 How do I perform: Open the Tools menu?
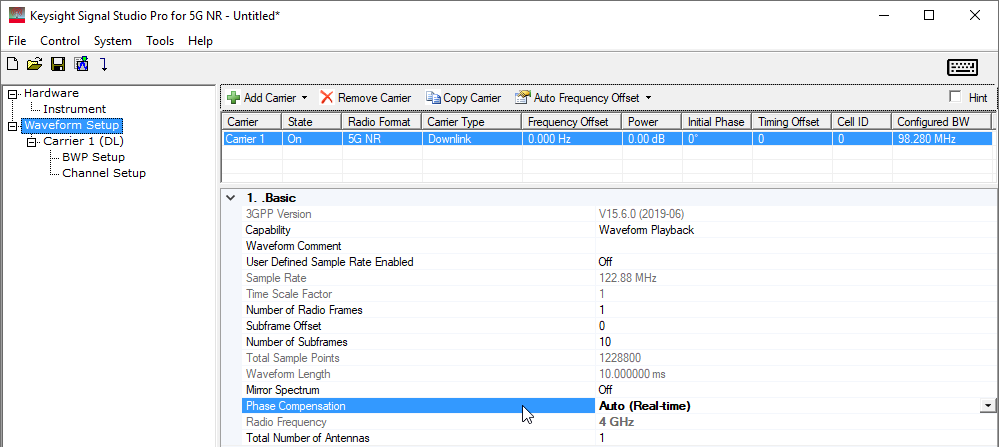(x=160, y=41)
